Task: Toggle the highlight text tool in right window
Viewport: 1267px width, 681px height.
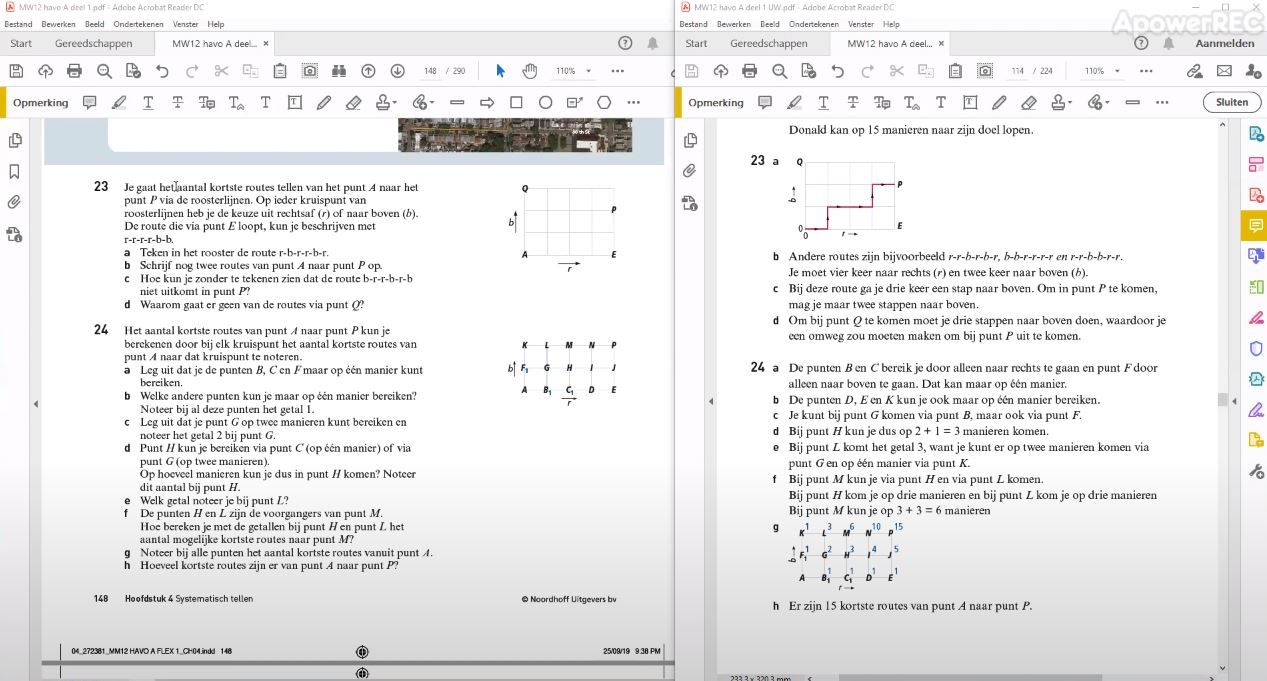Action: coord(795,102)
